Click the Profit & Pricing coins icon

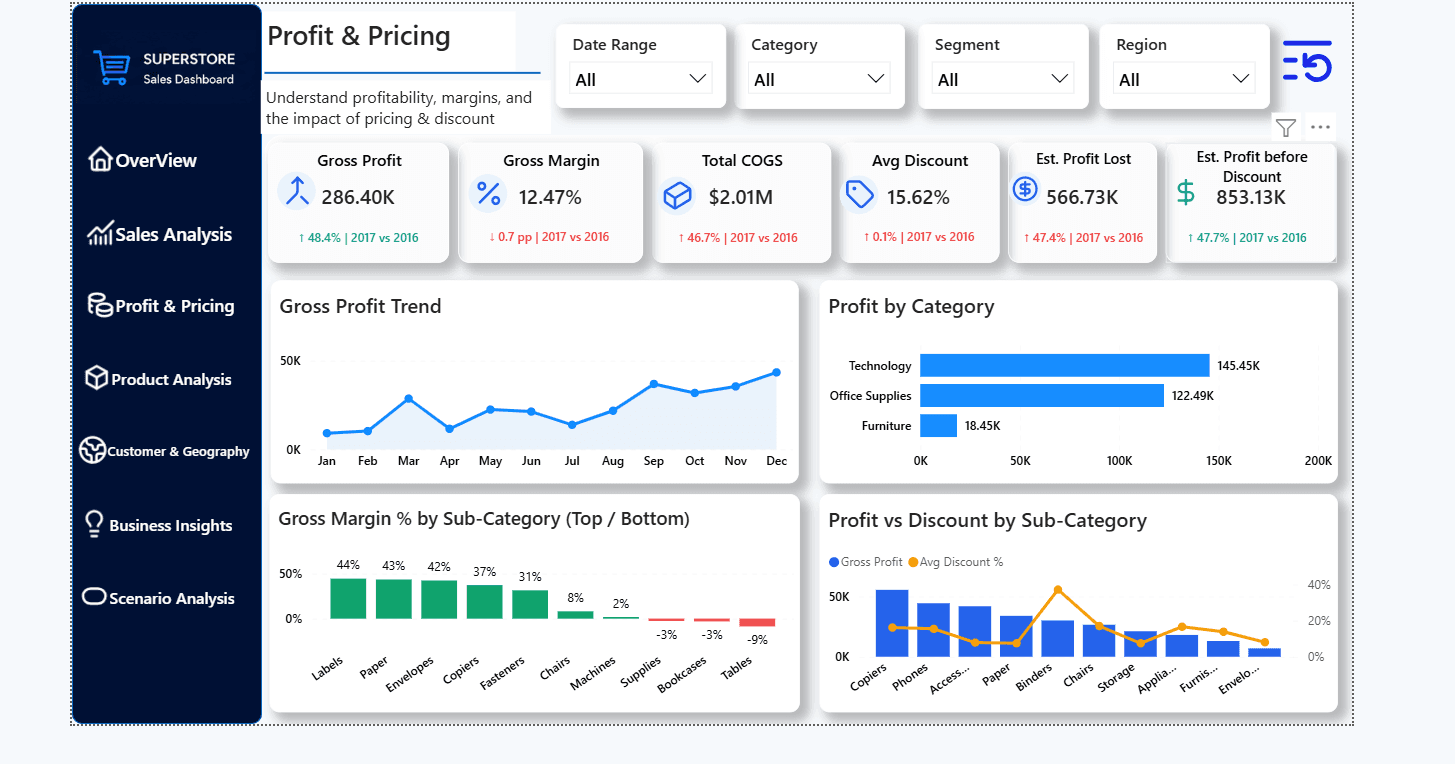[x=100, y=305]
